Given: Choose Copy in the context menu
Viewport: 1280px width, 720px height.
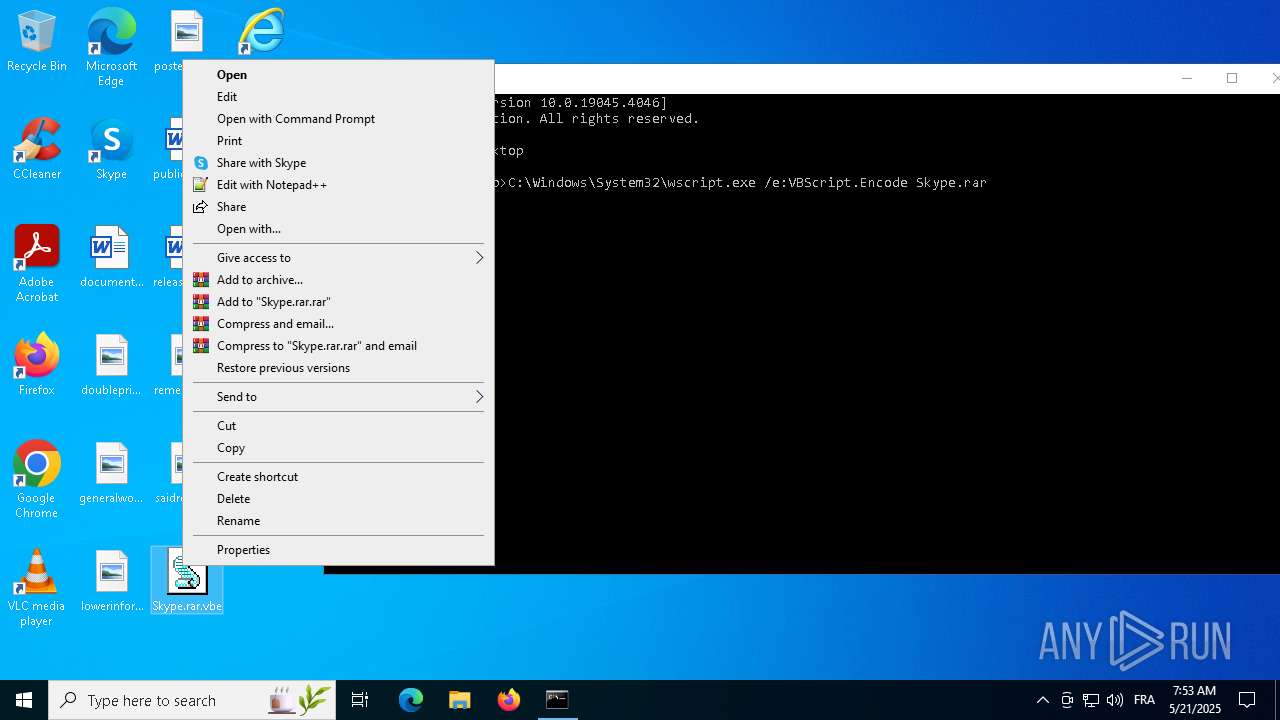Looking at the screenshot, I should tap(338, 448).
